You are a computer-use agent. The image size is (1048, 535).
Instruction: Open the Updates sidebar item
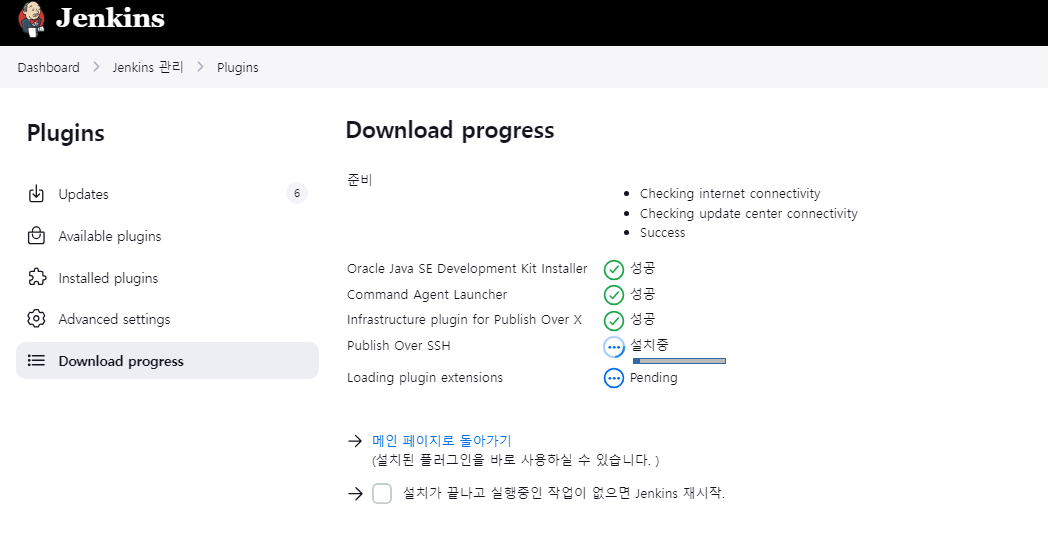point(167,194)
